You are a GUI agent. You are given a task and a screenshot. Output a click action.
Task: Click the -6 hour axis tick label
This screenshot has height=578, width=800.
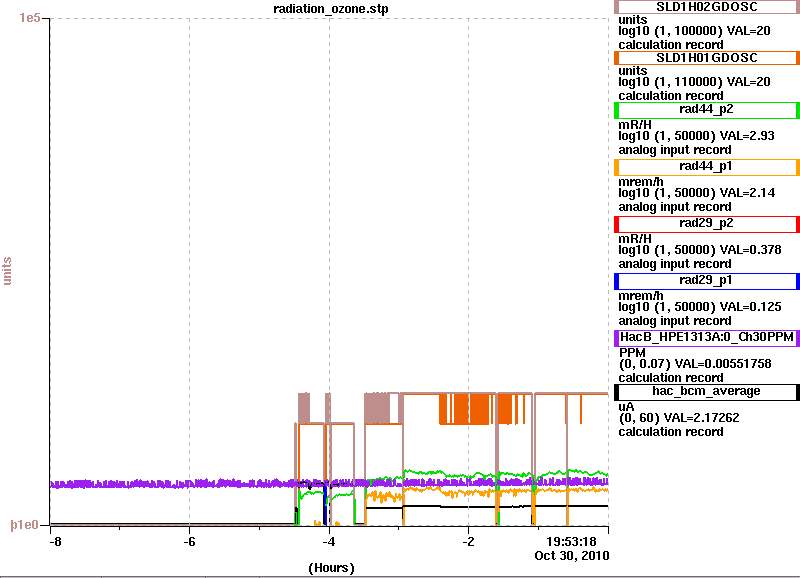tap(189, 542)
